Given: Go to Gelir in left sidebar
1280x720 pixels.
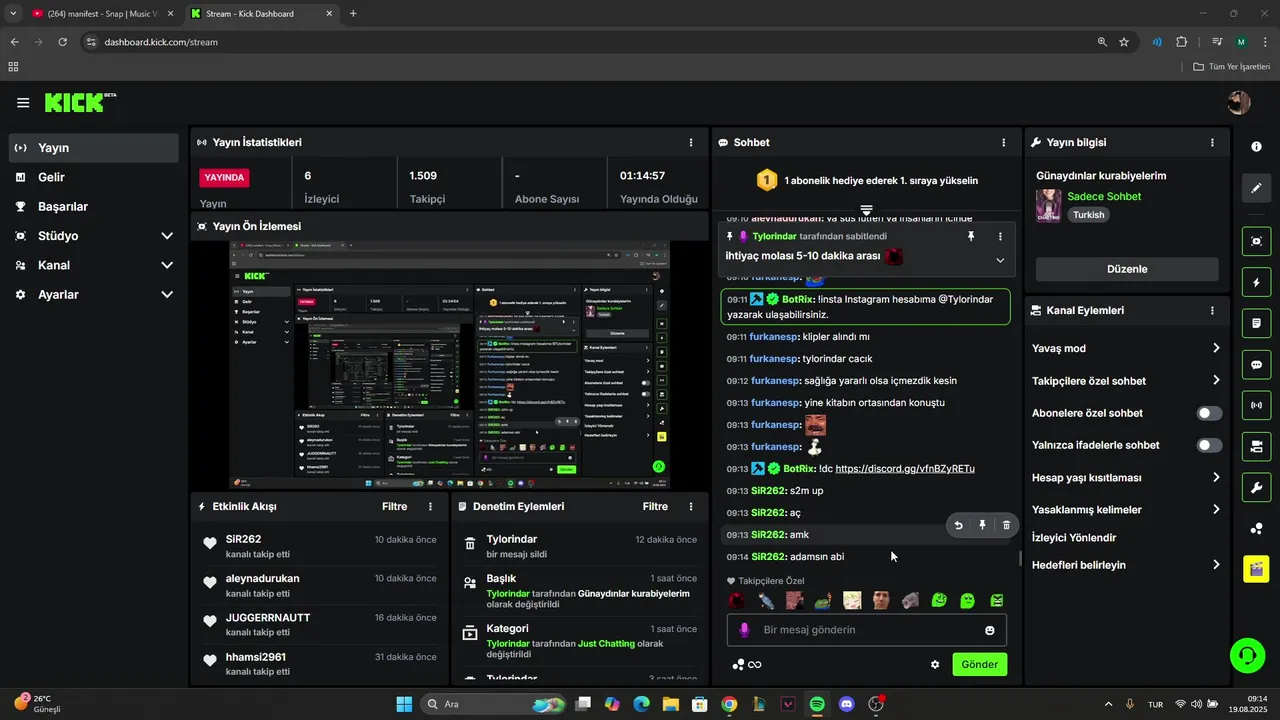Looking at the screenshot, I should [93, 177].
